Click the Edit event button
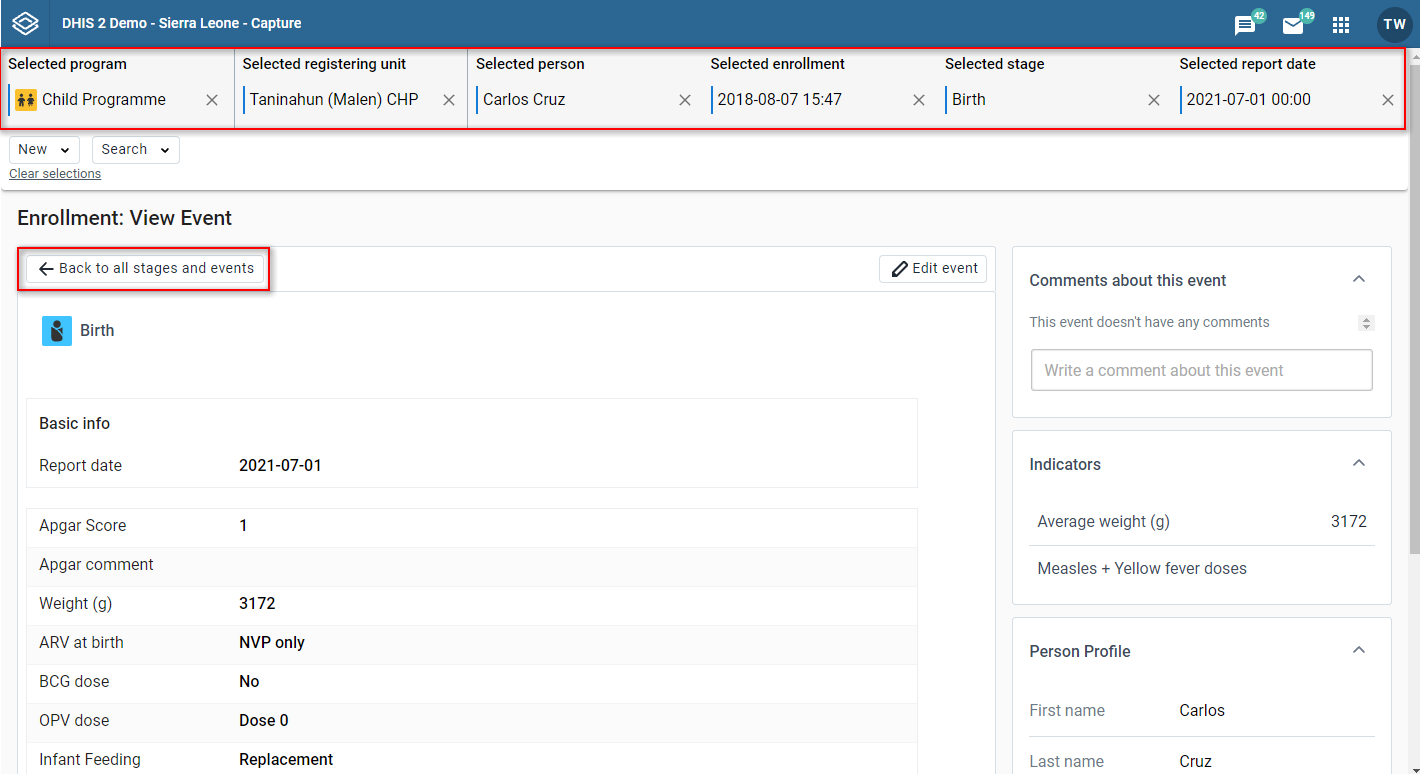 [x=933, y=269]
